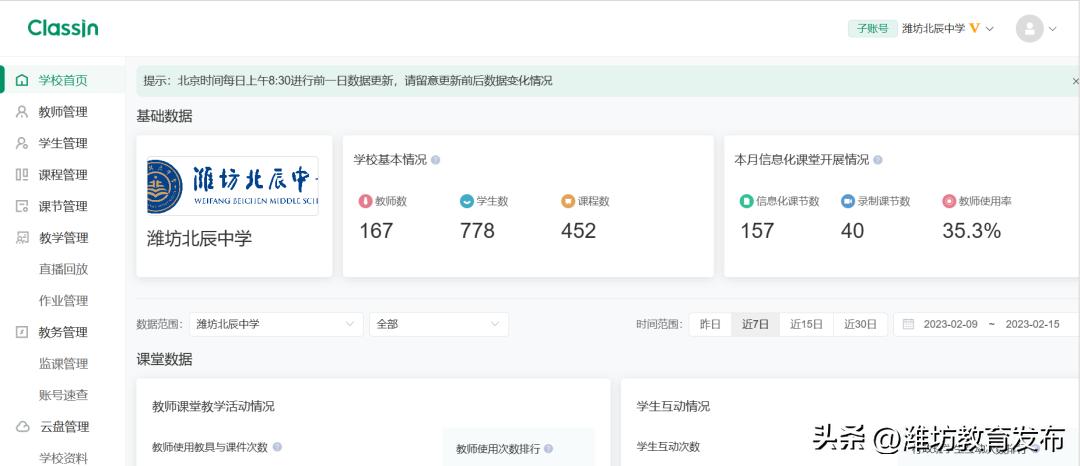
Task: Click the green 信息化课节数 icon
Action: pos(747,202)
